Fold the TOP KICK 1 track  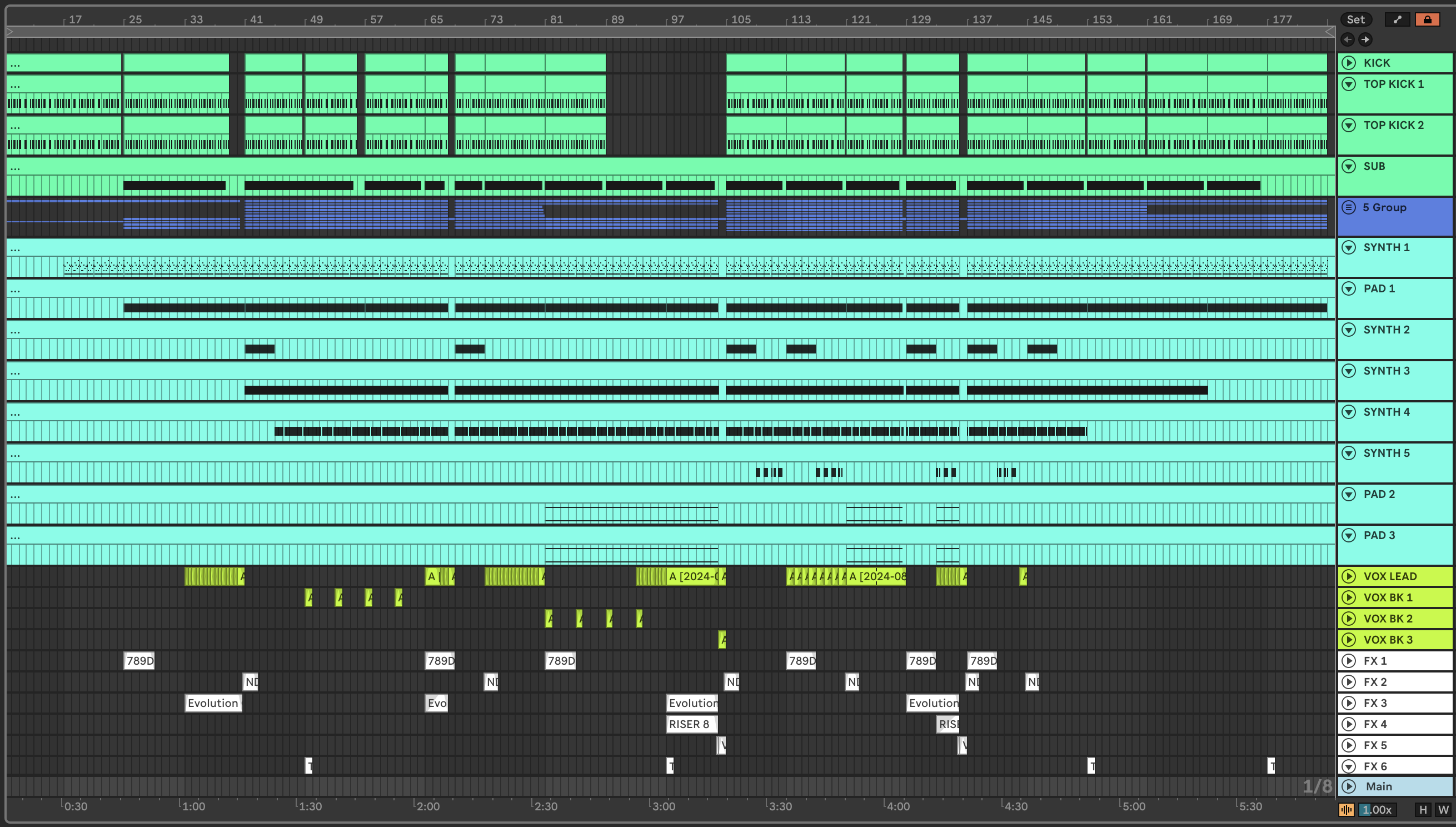click(1349, 84)
